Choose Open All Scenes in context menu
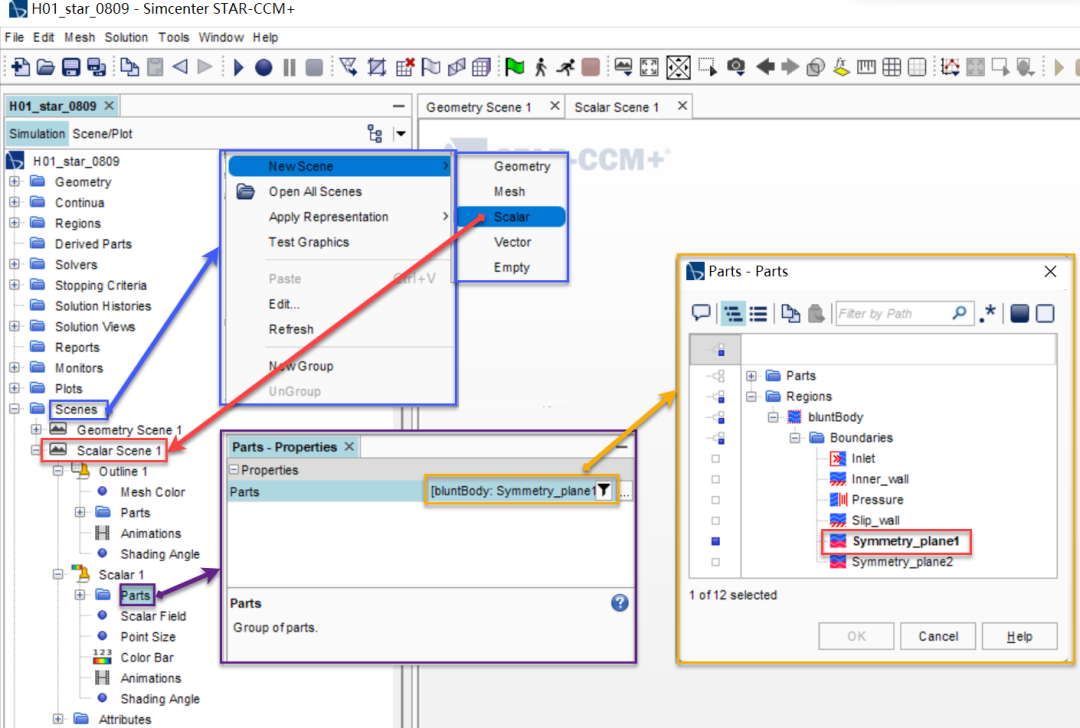 point(315,191)
